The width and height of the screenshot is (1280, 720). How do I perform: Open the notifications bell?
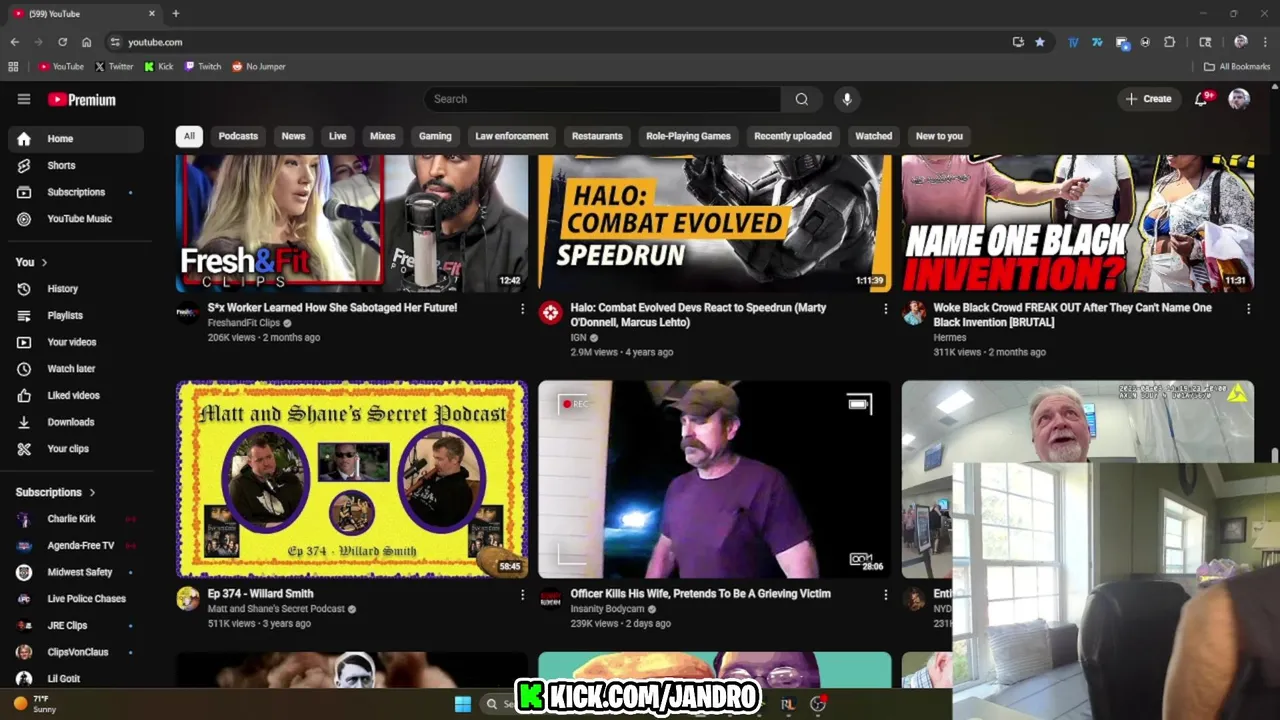pos(1202,99)
